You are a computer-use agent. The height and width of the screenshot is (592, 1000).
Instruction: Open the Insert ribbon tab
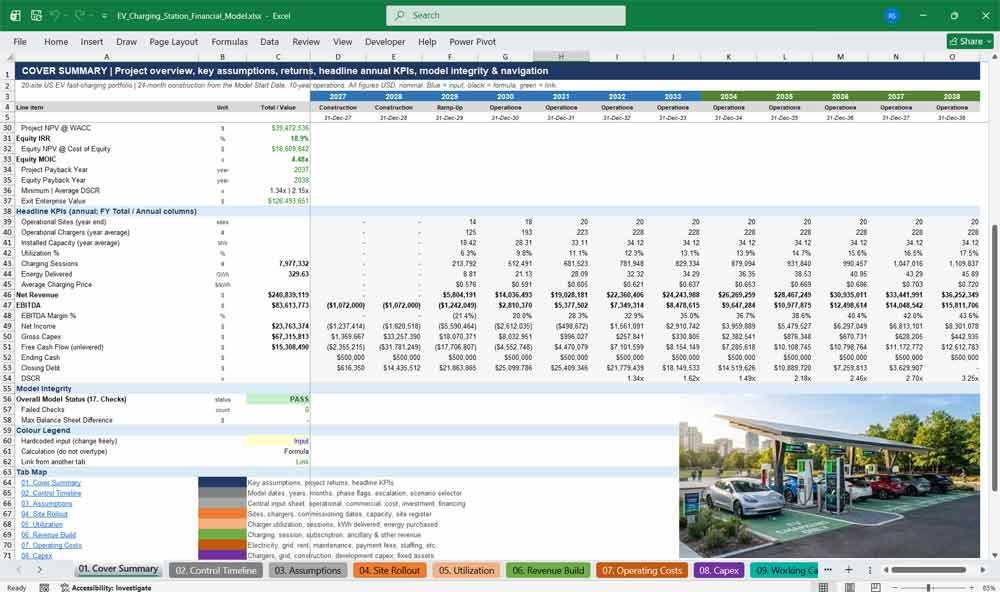click(x=92, y=41)
